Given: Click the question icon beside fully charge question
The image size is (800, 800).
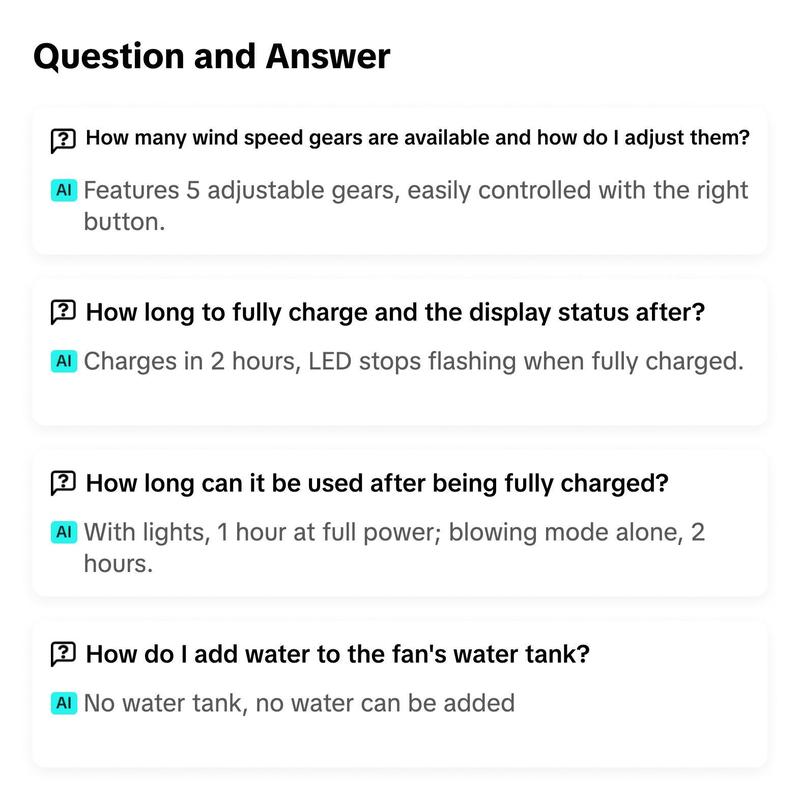Looking at the screenshot, I should (x=63, y=312).
